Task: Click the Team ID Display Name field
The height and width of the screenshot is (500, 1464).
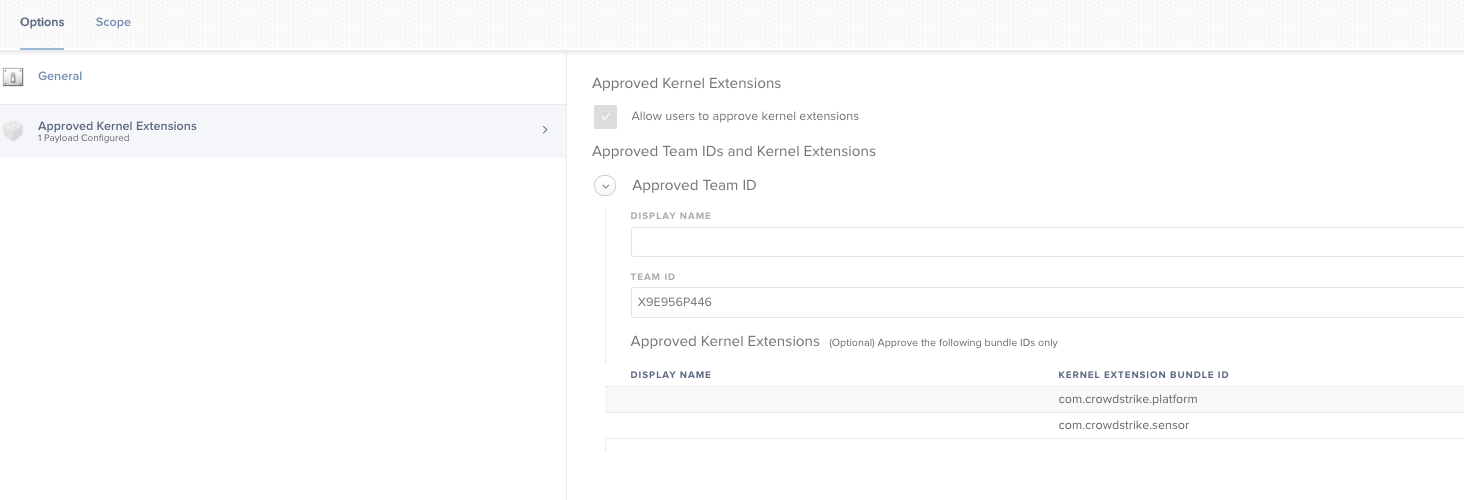Action: (1047, 242)
